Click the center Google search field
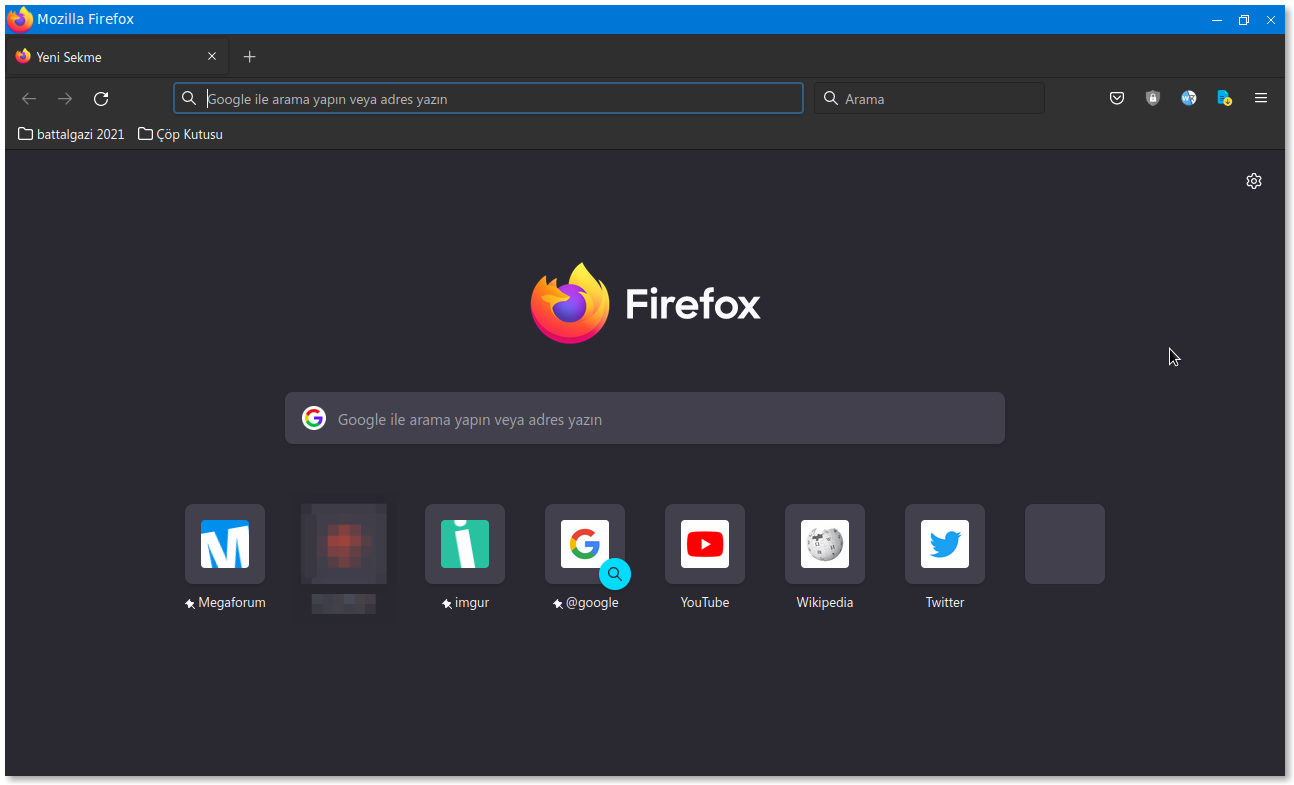 (x=645, y=418)
